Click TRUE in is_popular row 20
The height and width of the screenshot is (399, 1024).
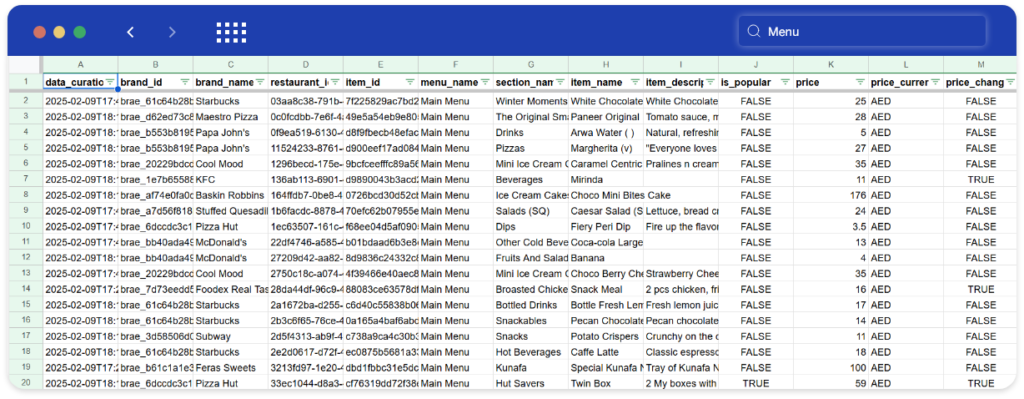click(x=756, y=383)
